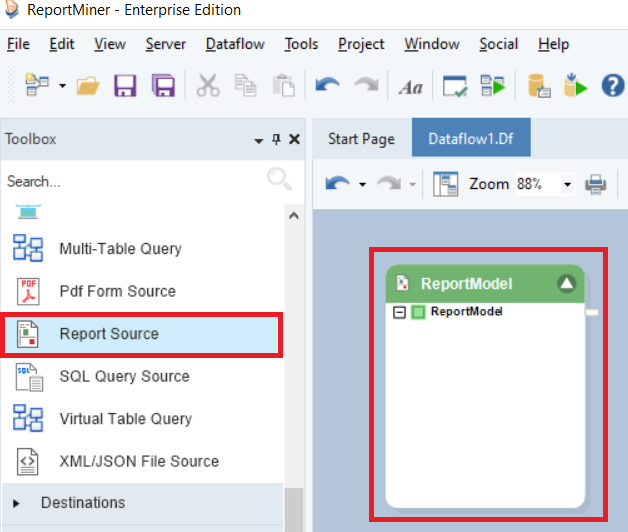The width and height of the screenshot is (628, 532).
Task: Collapse the ReportModel object using header arrow
Action: click(x=567, y=283)
